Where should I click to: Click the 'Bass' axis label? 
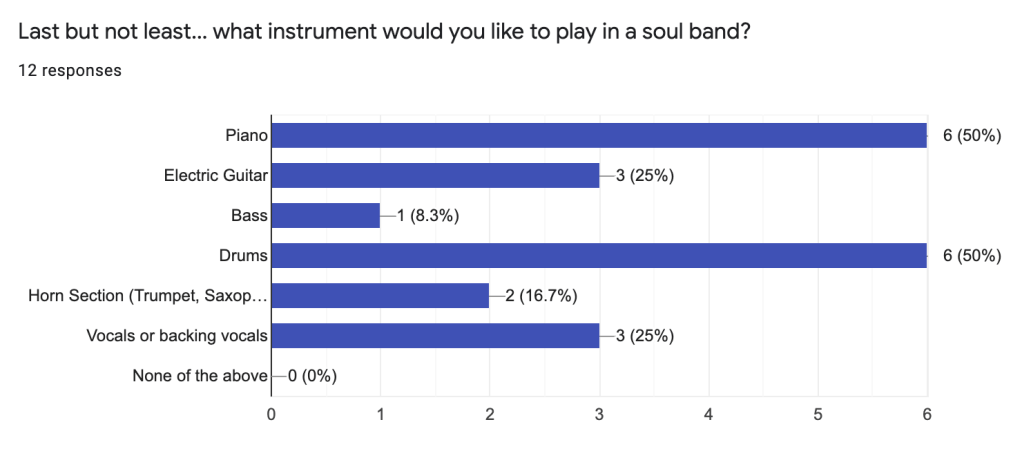tap(250, 216)
